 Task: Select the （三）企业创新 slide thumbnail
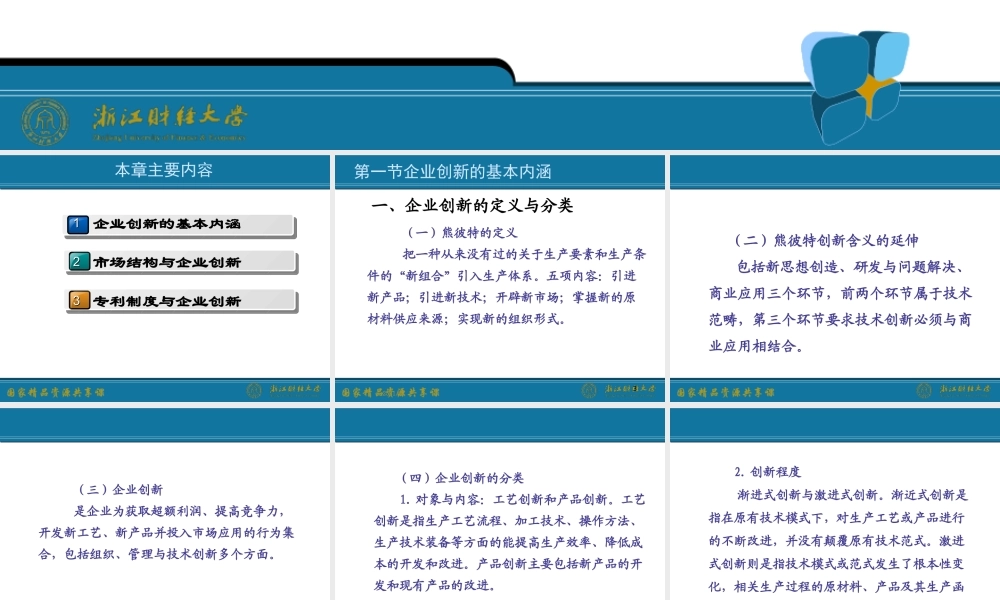coord(165,520)
